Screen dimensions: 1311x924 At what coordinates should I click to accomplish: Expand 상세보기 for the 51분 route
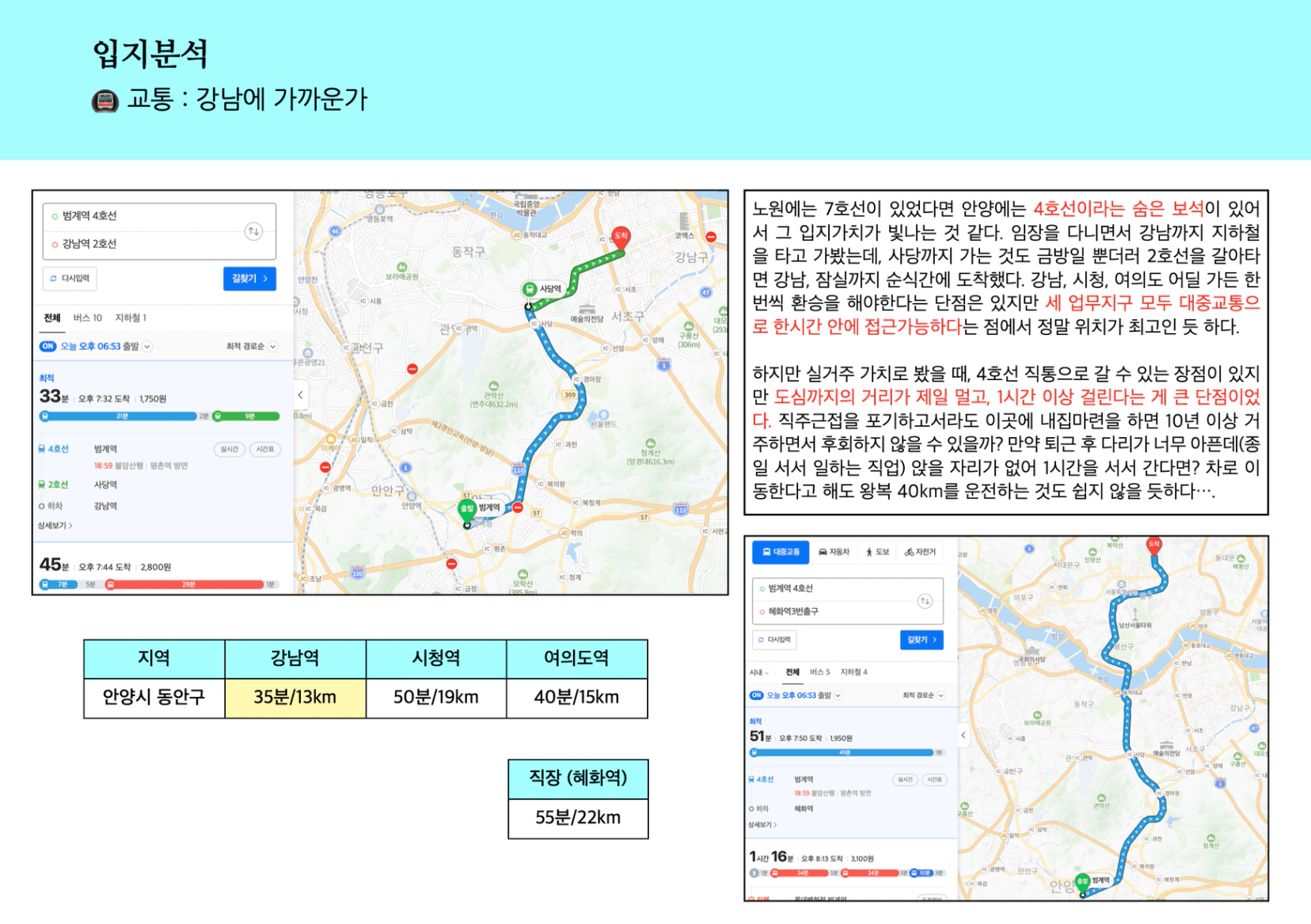(x=762, y=825)
